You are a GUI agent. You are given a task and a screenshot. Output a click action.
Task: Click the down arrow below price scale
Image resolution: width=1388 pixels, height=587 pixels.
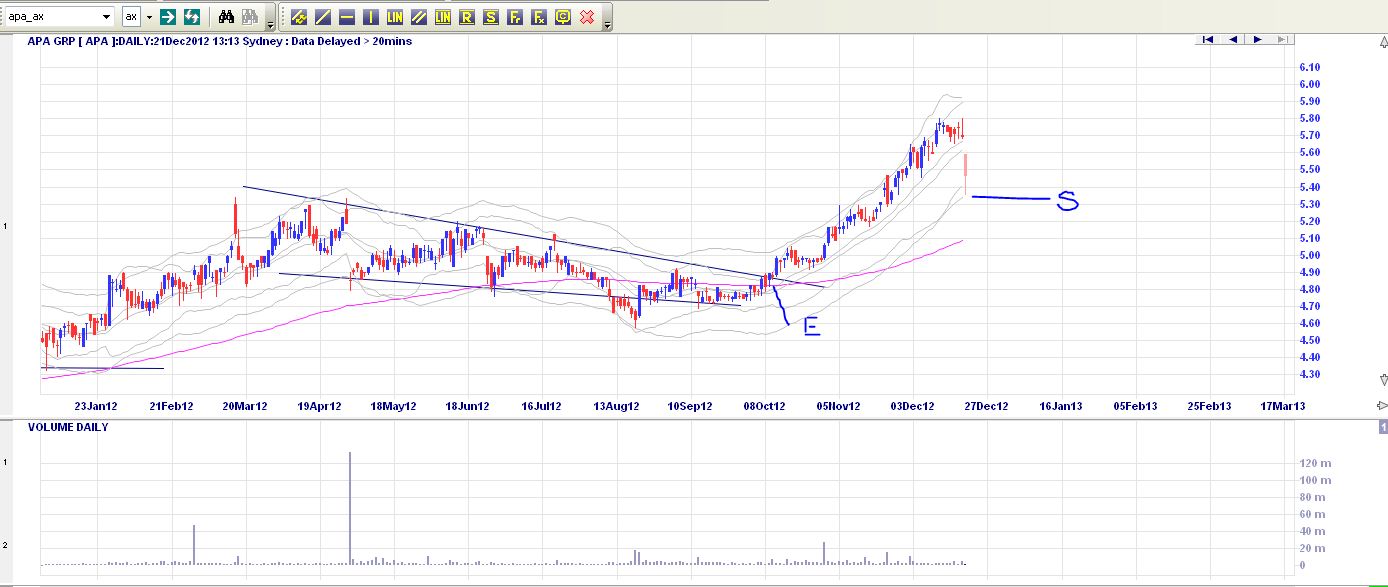tap(1383, 380)
